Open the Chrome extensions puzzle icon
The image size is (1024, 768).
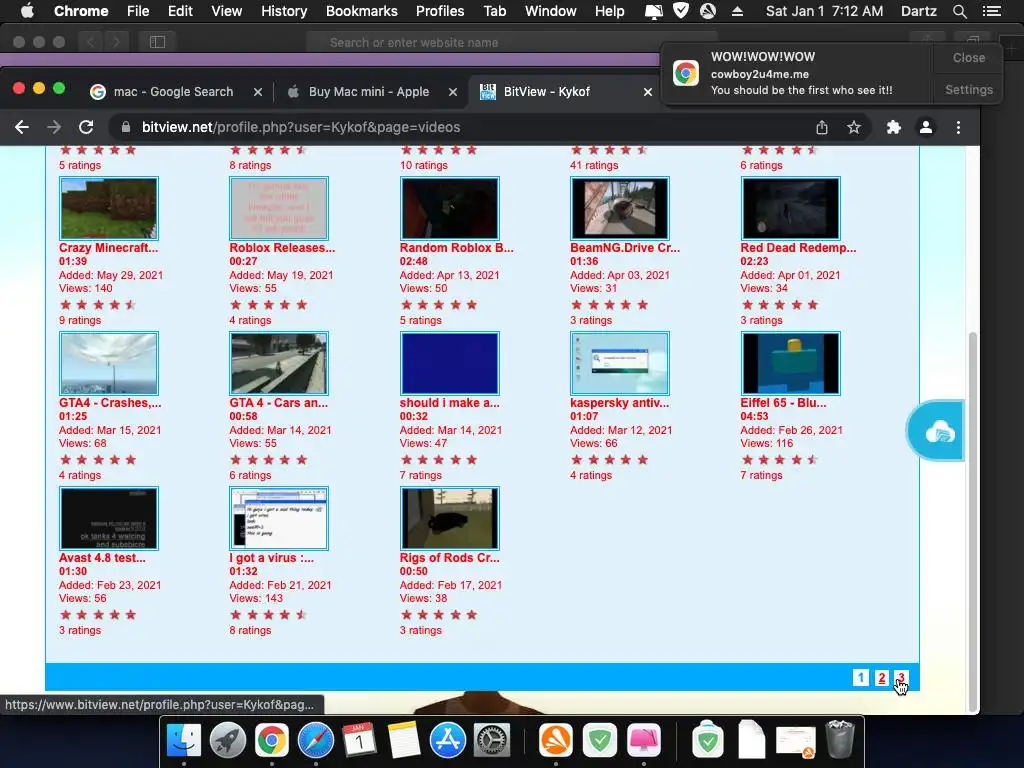(893, 127)
